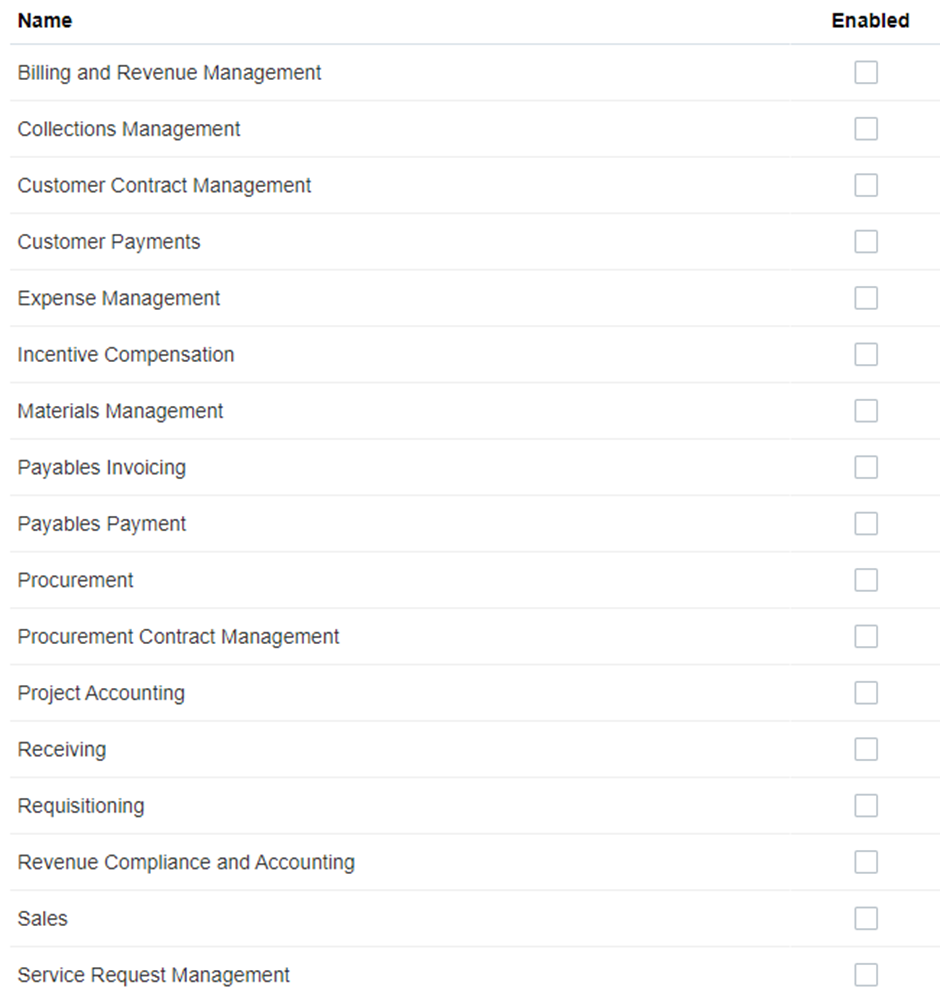Enable the Procurement checkbox
The image size is (940, 995).
tap(866, 580)
